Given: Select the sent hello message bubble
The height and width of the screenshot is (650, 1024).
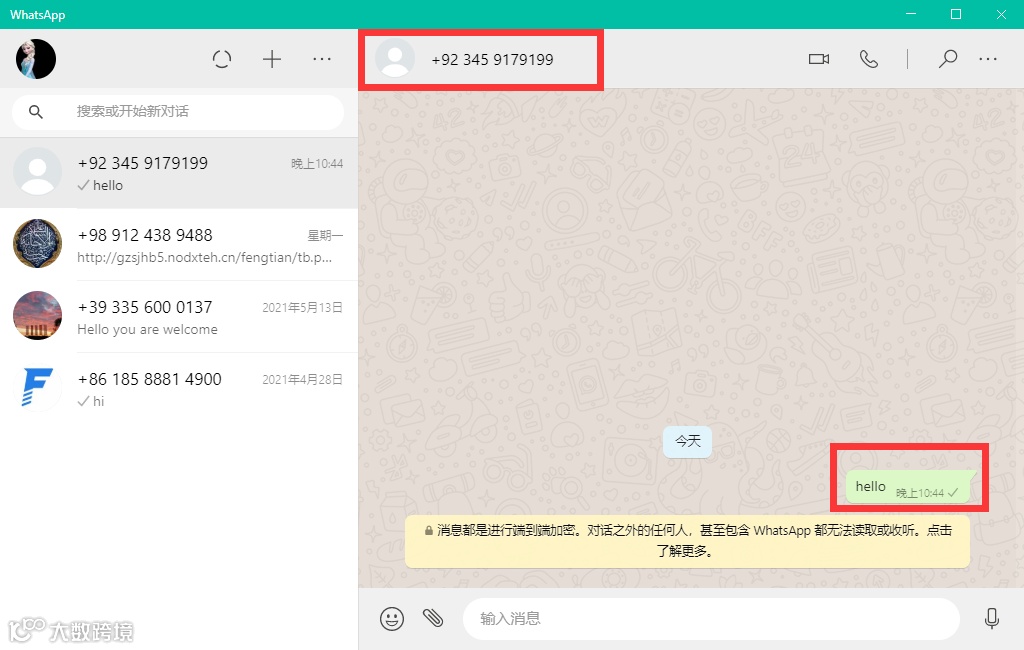Looking at the screenshot, I should click(x=909, y=487).
